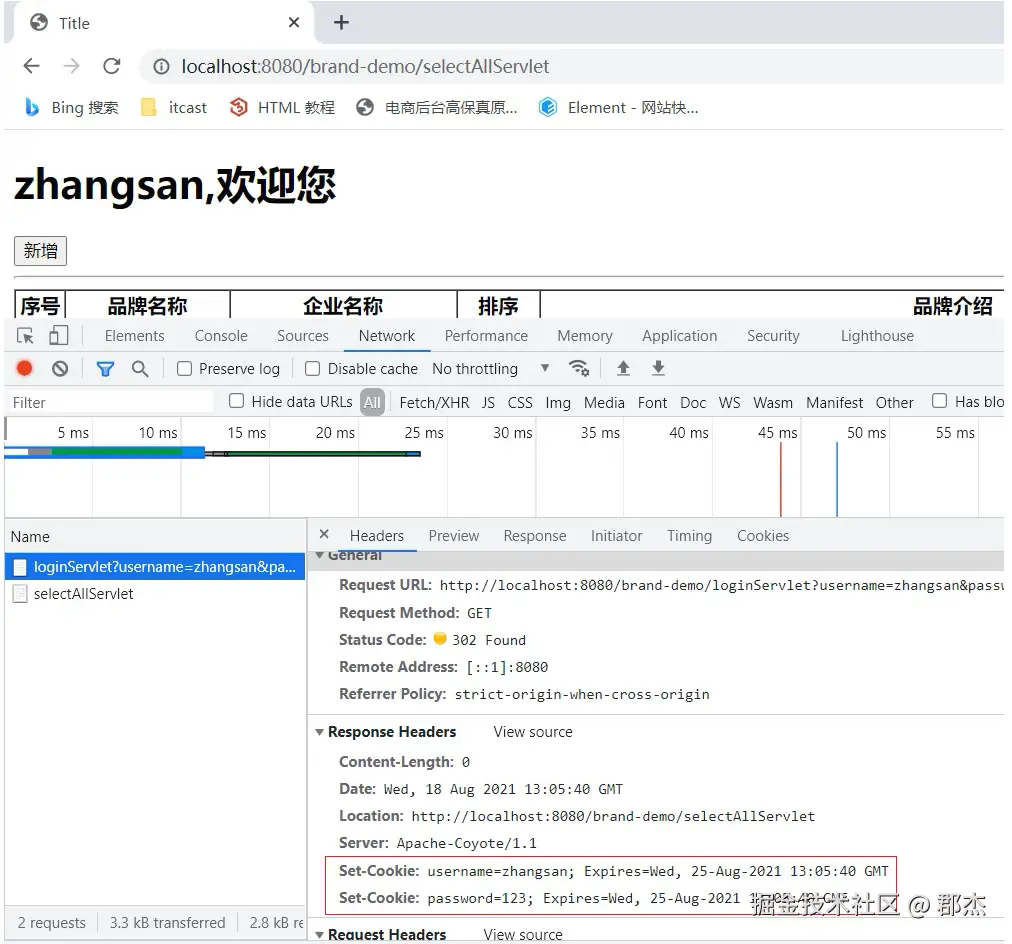The width and height of the screenshot is (1012, 944).
Task: Show the Cookies tab of request
Action: [x=763, y=536]
